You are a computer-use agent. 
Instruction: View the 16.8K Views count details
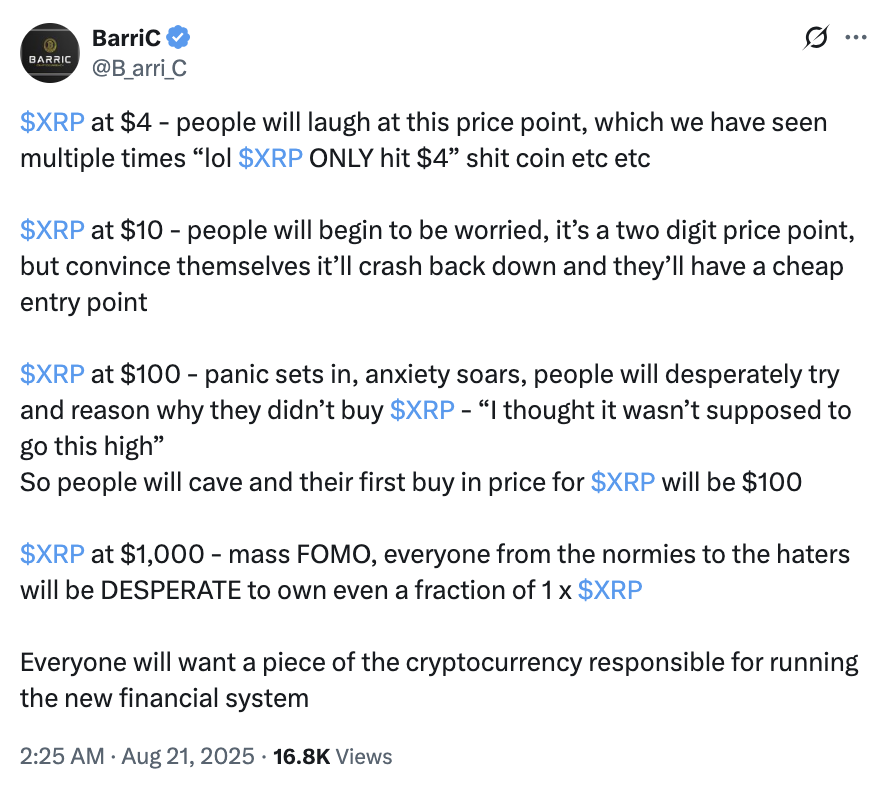[333, 756]
